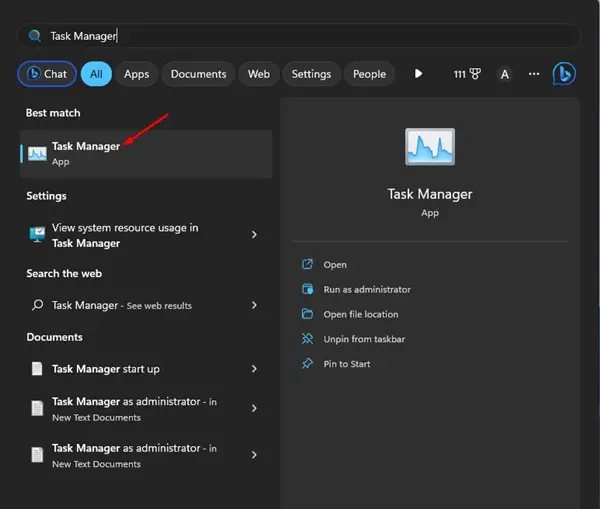Switch to the Settings filter tab
The height and width of the screenshot is (509, 600).
[311, 74]
